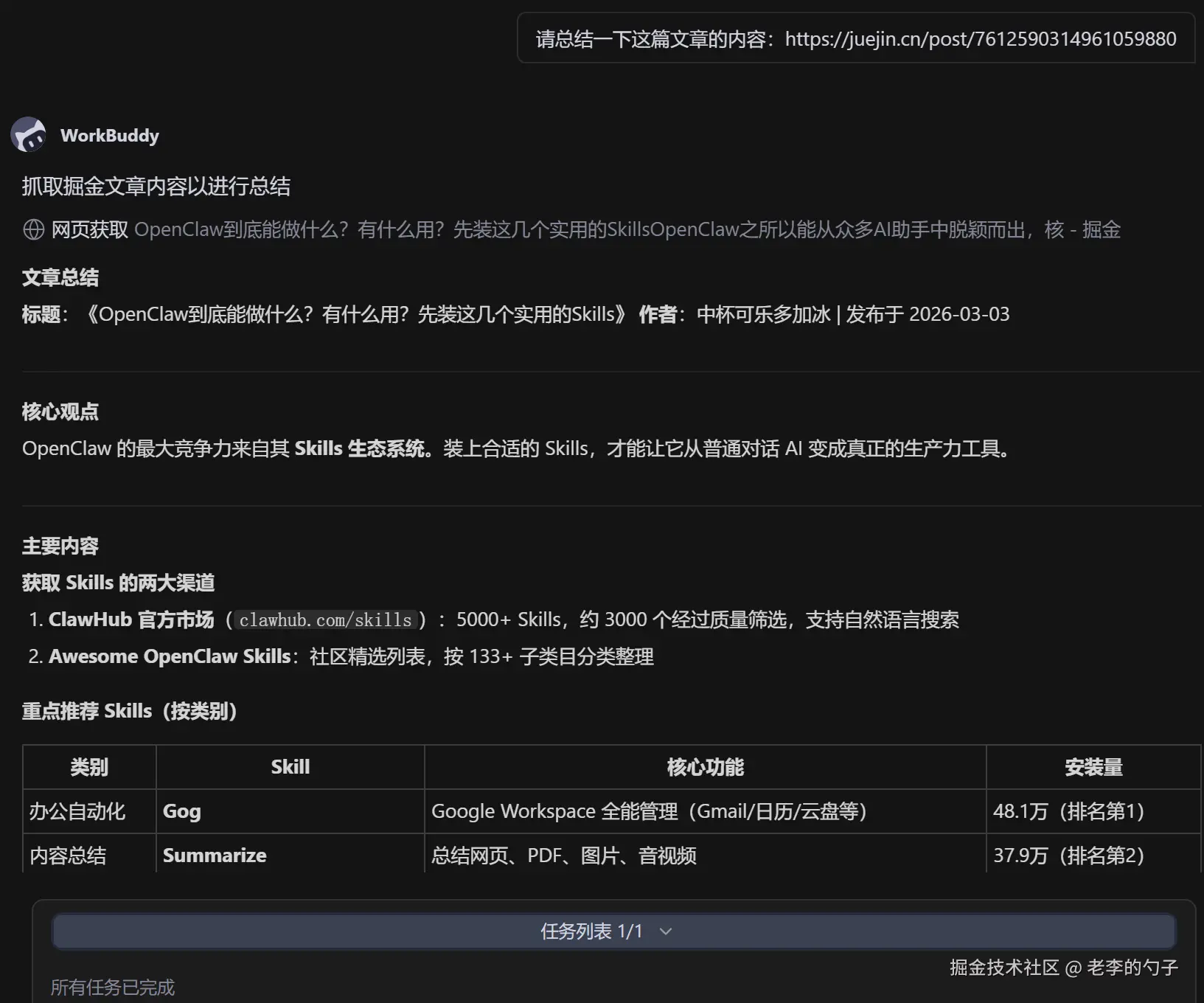Click the line 抓取掘金文章内容以进行总结
1204x1003 pixels.
pos(156,187)
